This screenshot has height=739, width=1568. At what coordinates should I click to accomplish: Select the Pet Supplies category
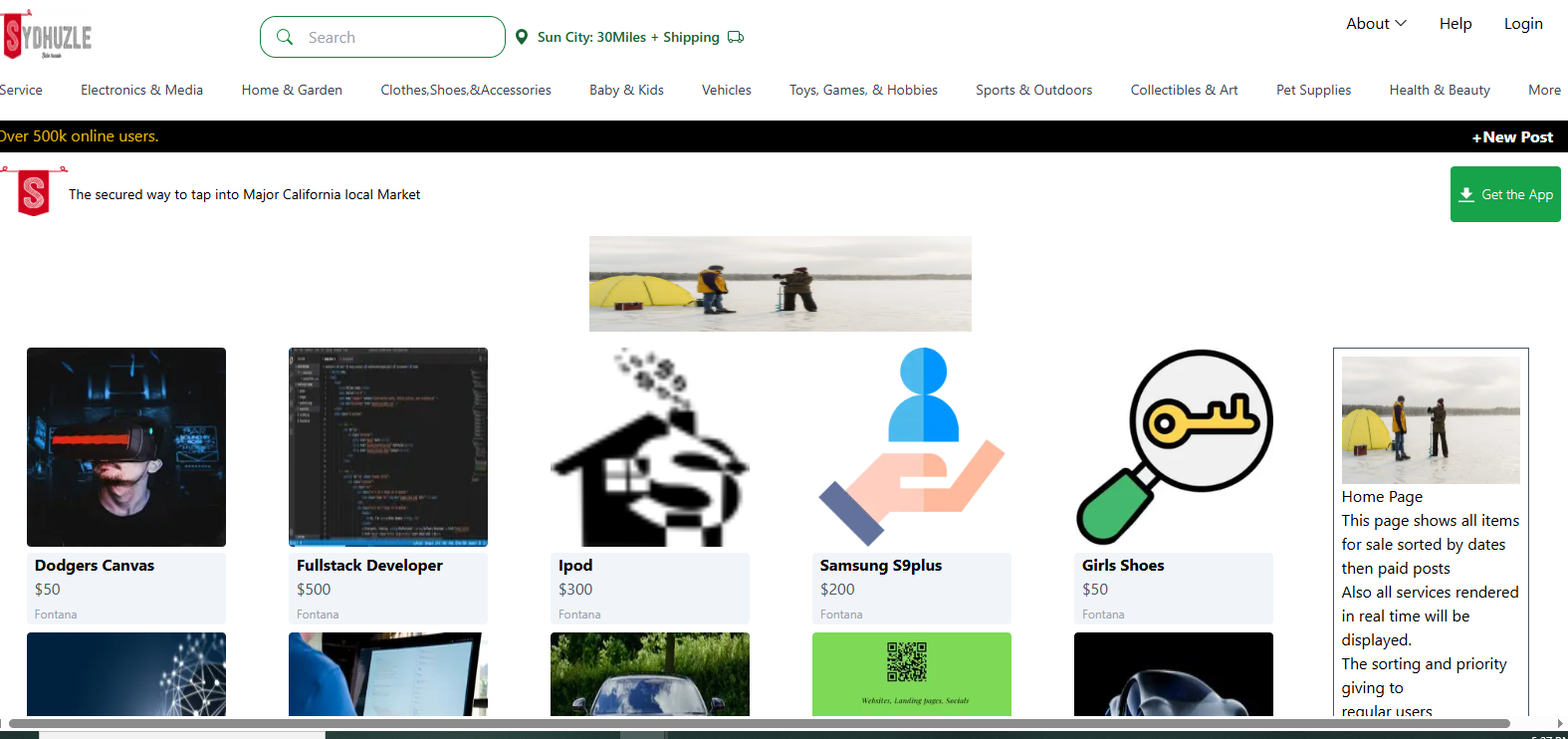coord(1313,90)
